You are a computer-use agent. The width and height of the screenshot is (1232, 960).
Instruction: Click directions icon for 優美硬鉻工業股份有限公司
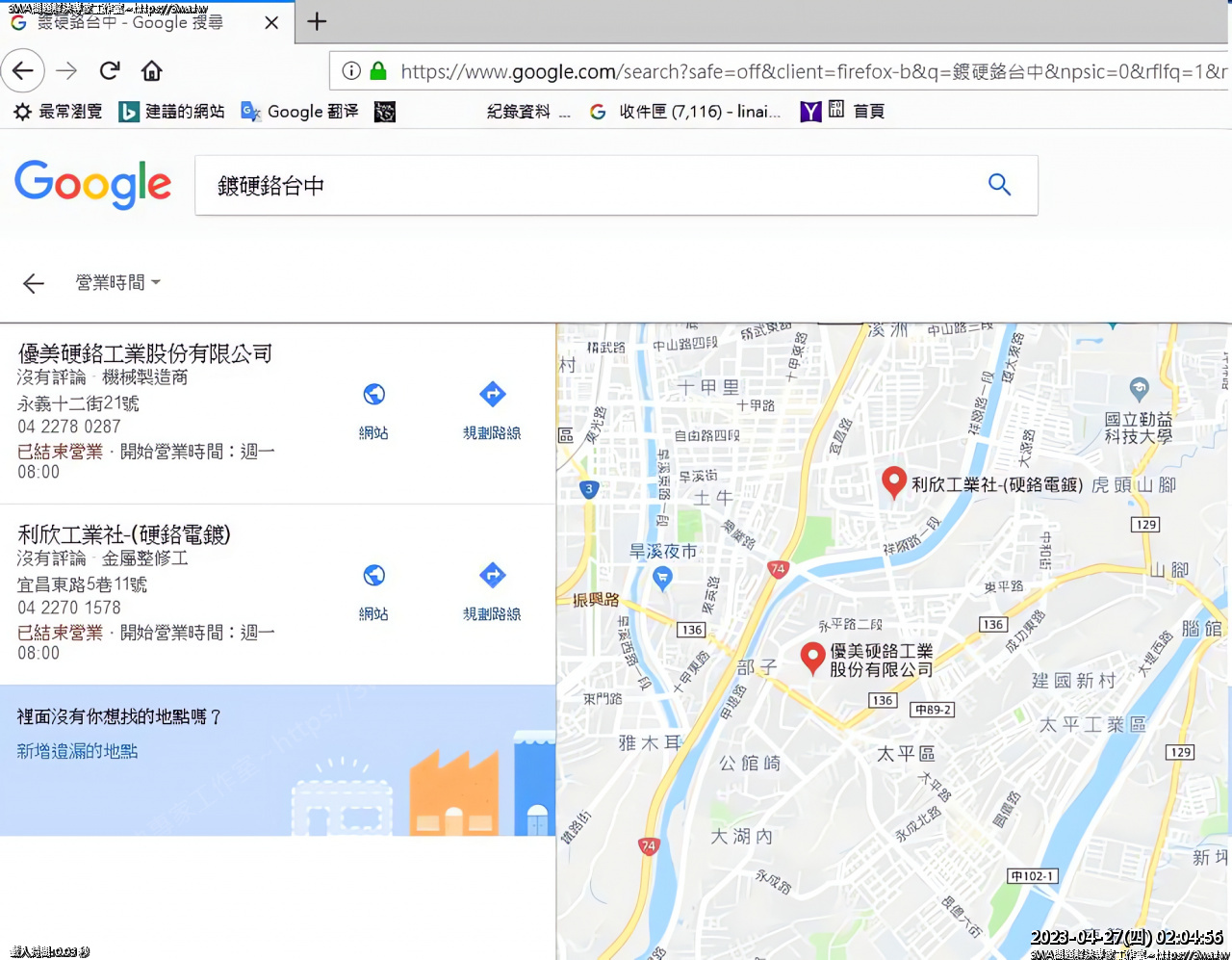coord(492,395)
